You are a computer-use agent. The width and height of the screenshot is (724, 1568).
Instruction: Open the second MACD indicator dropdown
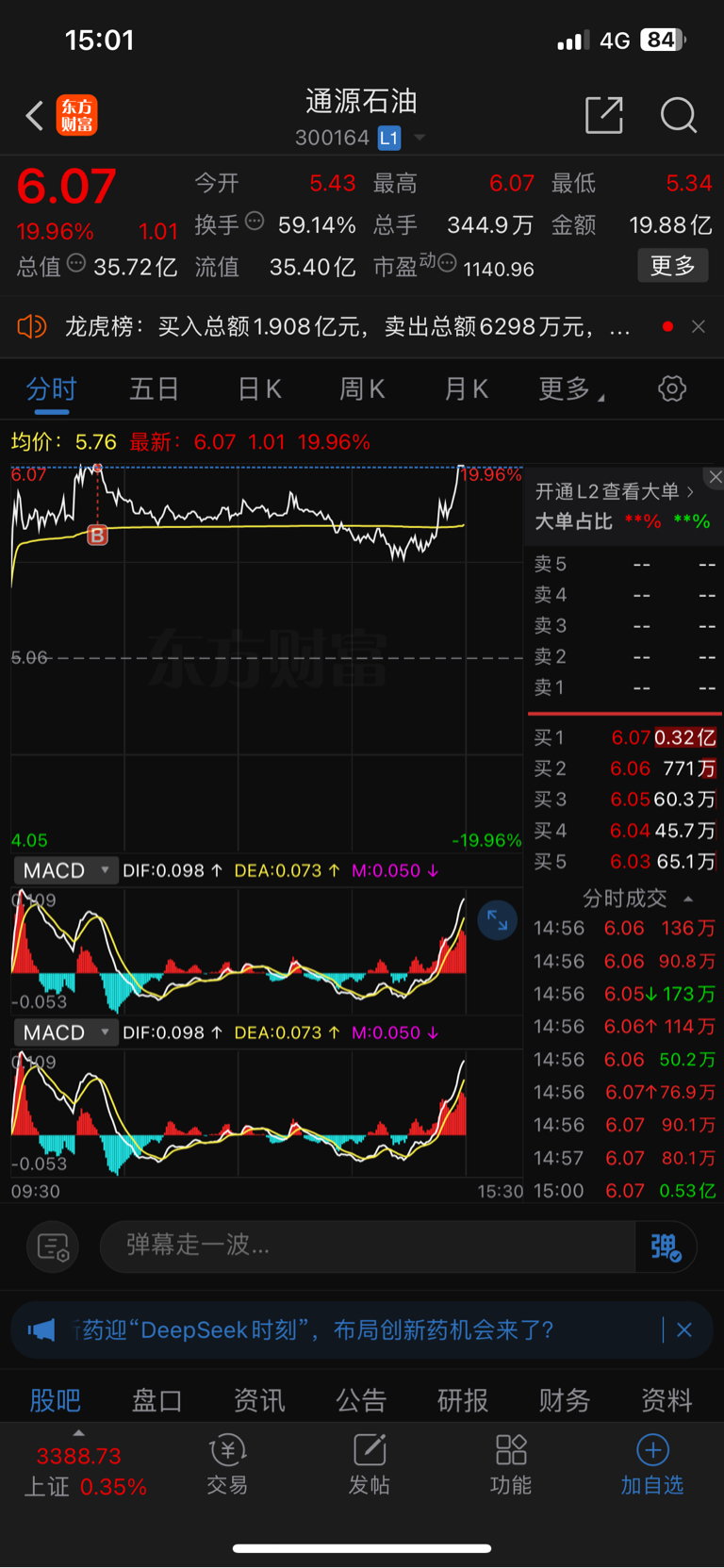pyautogui.click(x=64, y=1032)
